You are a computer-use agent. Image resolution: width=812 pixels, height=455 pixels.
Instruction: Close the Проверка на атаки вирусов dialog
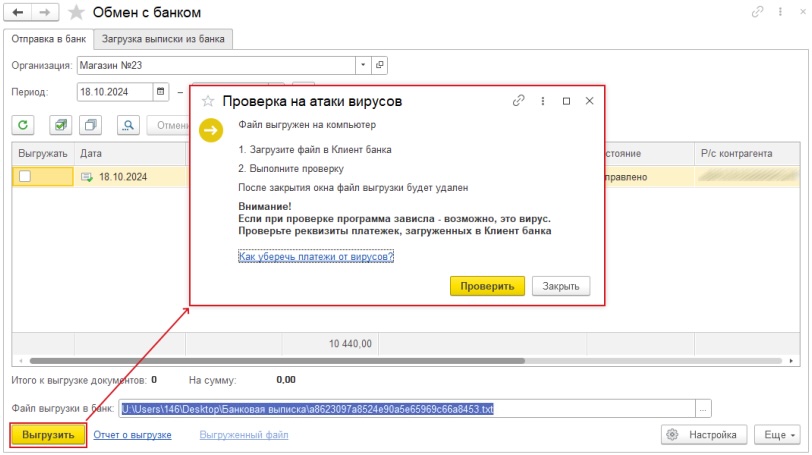click(589, 101)
